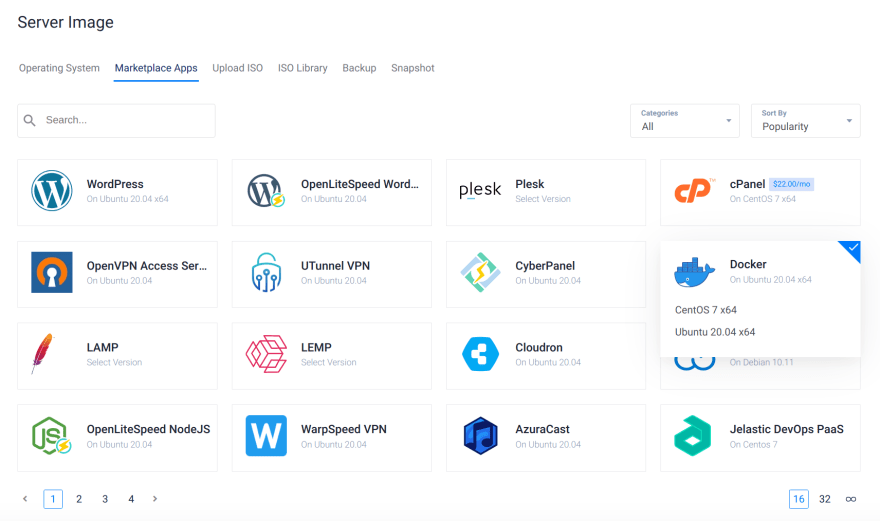Click the Plesk logo
This screenshot has width=880, height=521.
480,190
